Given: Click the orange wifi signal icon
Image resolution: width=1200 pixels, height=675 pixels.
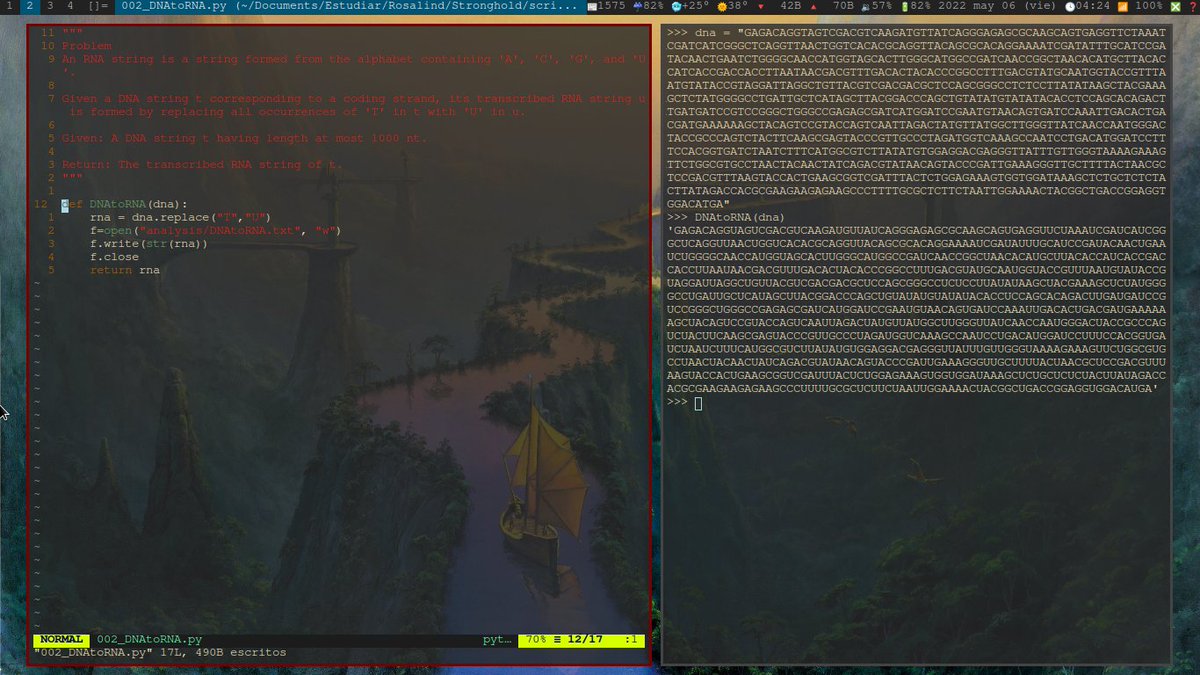Looking at the screenshot, I should [1121, 6].
